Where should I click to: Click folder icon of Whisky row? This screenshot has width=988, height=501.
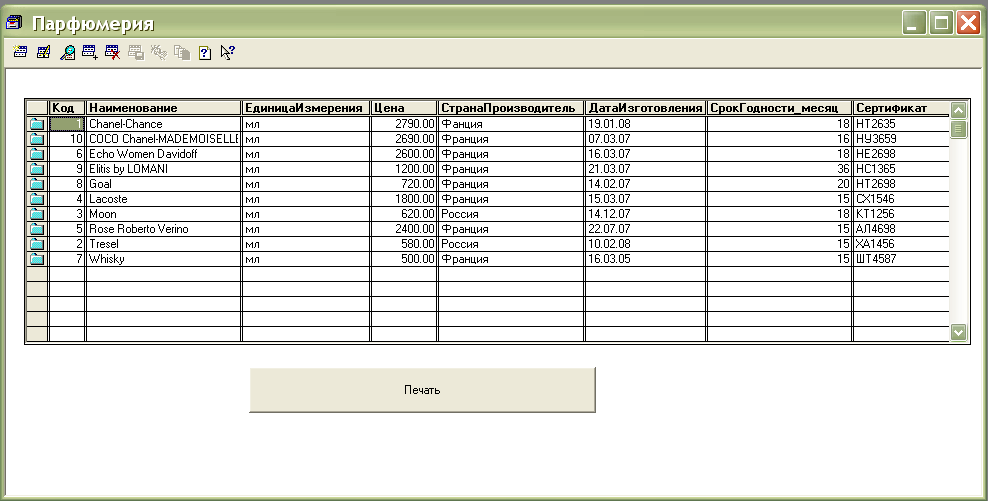click(37, 259)
